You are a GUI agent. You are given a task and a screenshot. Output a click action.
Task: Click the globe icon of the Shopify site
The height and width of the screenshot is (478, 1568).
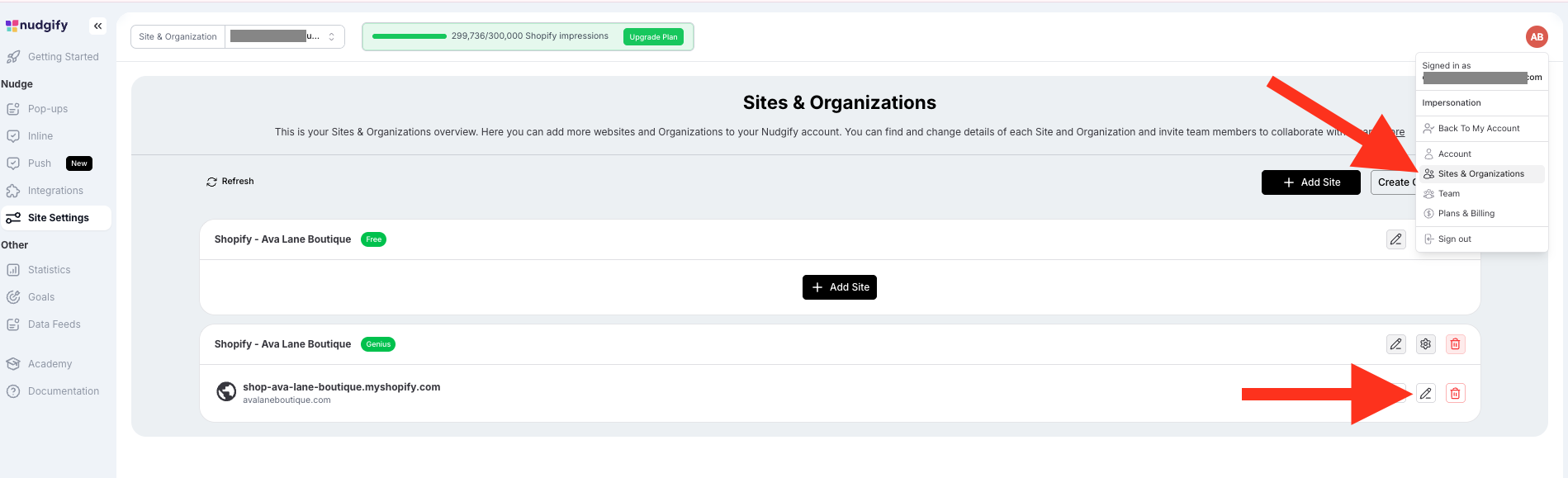[x=226, y=391]
